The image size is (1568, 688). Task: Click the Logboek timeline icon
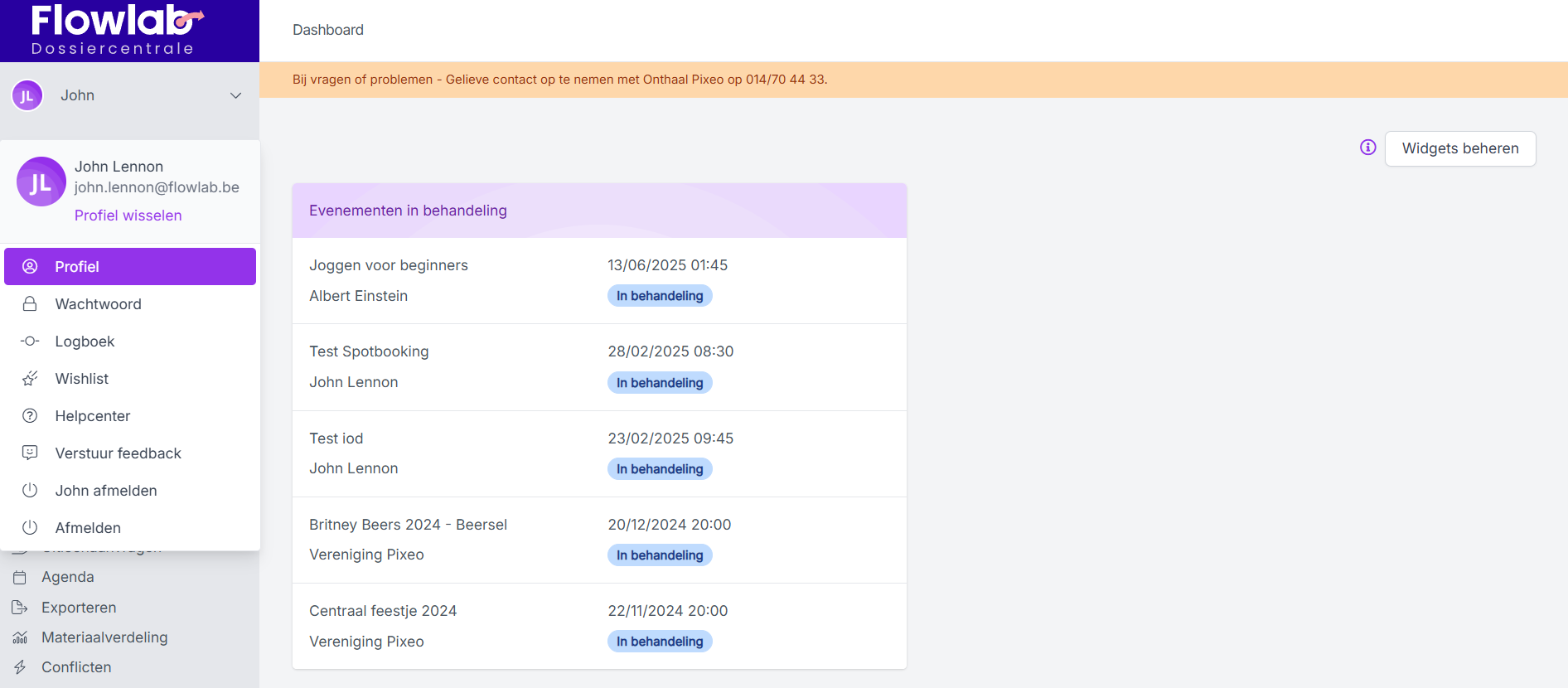click(x=30, y=342)
